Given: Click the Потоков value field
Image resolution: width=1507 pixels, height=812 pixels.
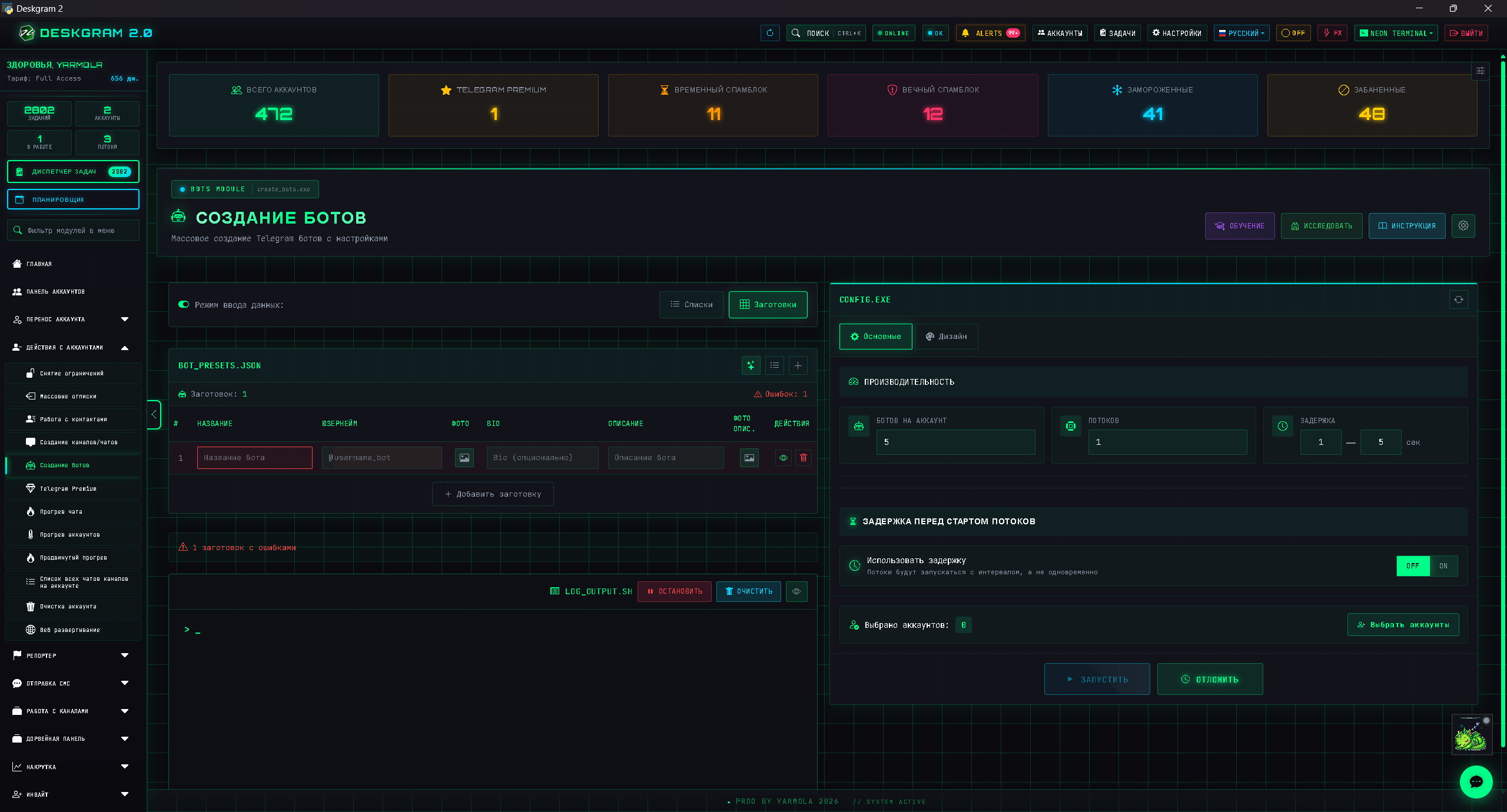Looking at the screenshot, I should [x=1168, y=442].
